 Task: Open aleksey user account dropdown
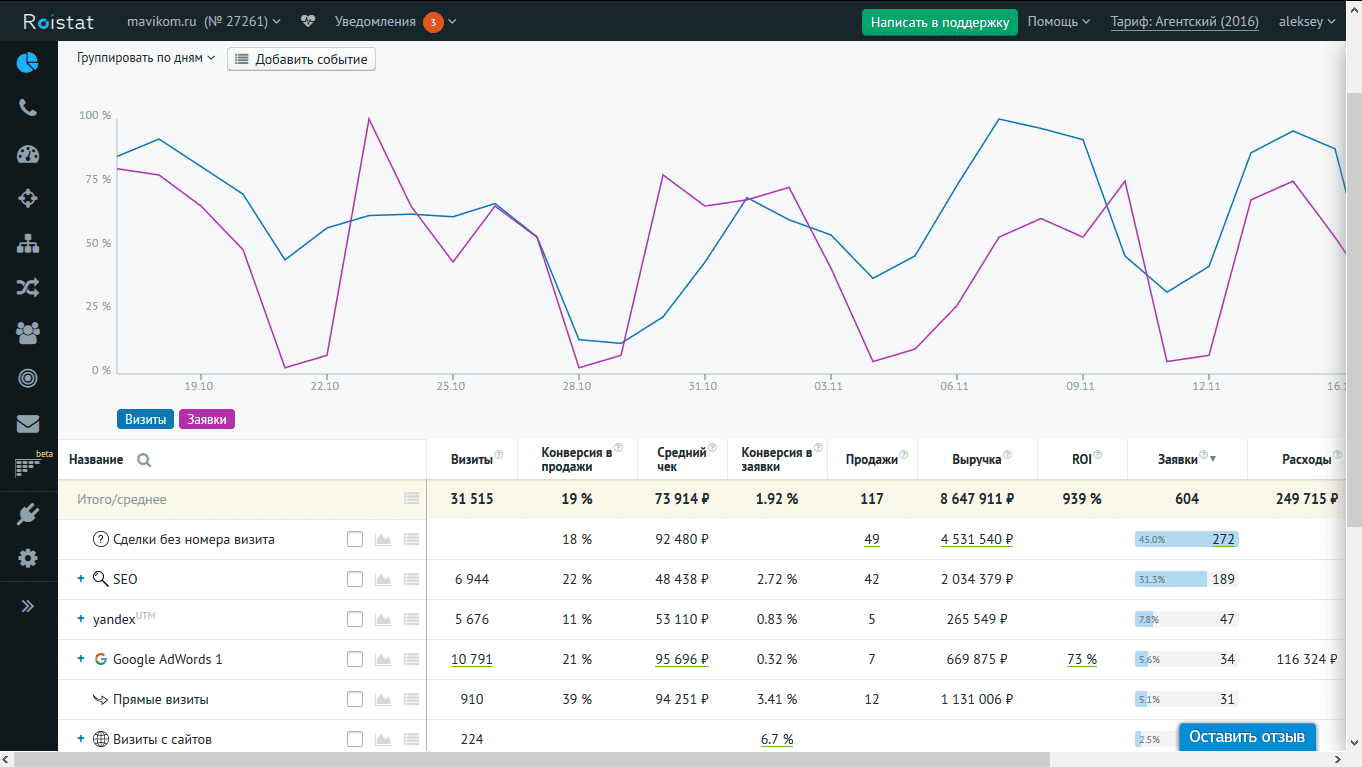(x=1307, y=21)
